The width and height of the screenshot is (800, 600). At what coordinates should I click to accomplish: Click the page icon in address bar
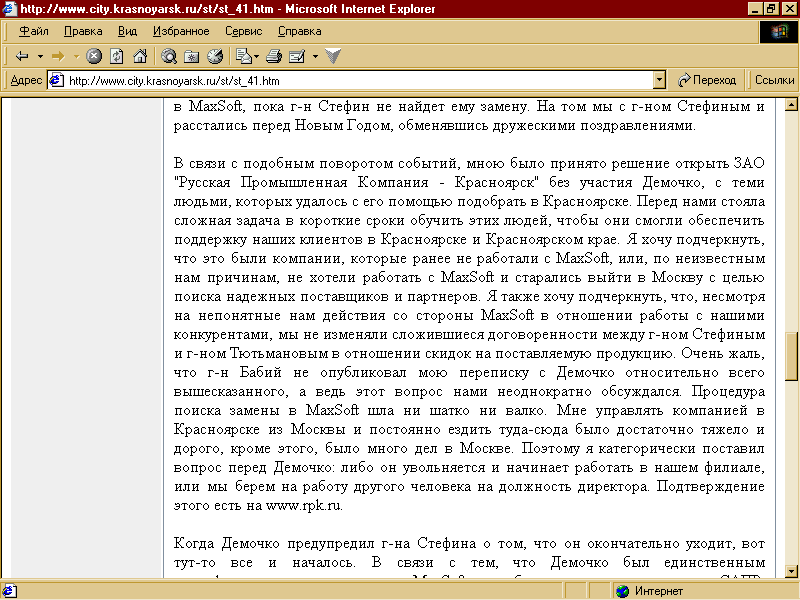[x=56, y=80]
